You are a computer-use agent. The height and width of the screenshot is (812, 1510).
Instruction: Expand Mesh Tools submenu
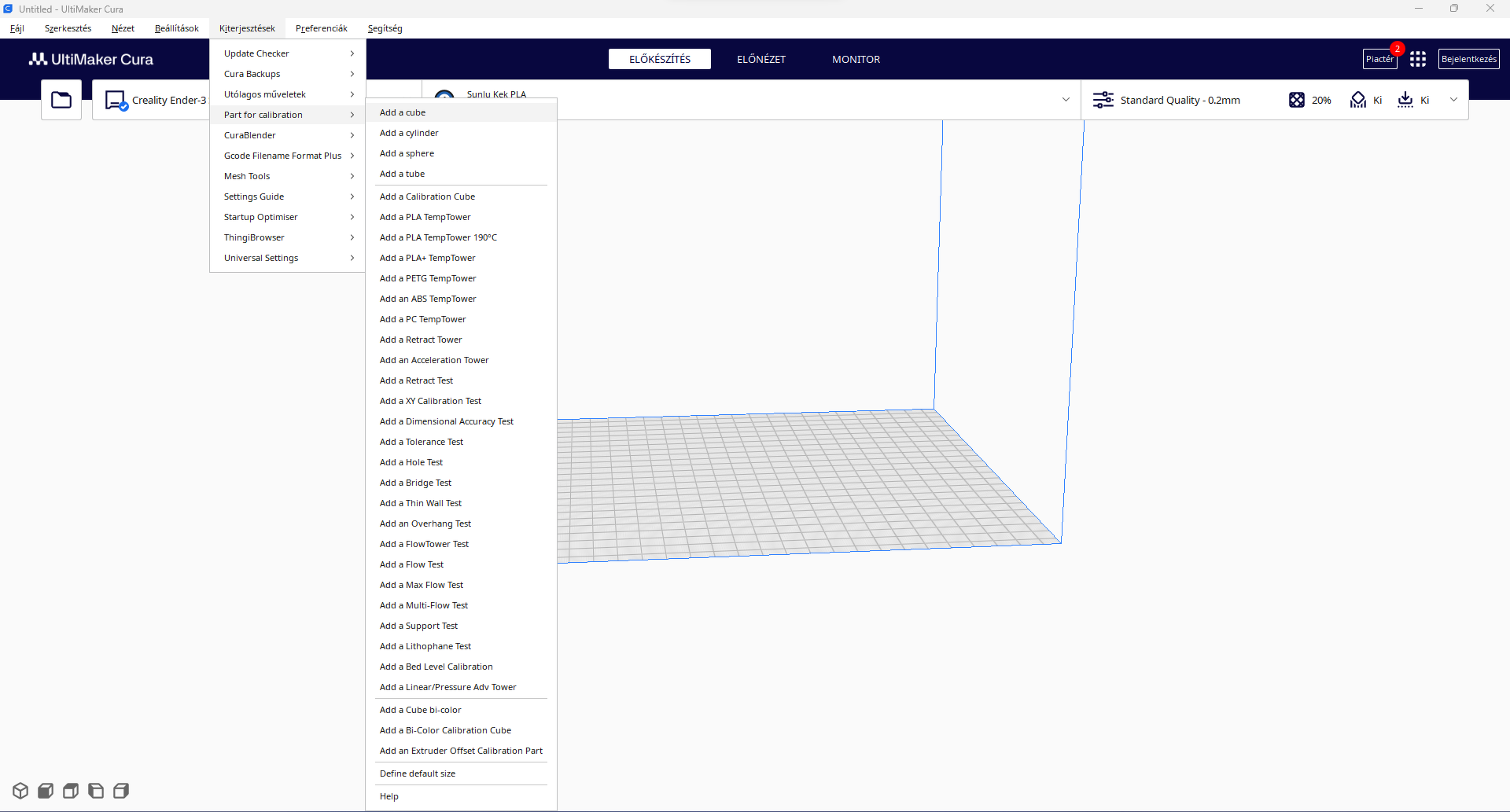[x=288, y=176]
